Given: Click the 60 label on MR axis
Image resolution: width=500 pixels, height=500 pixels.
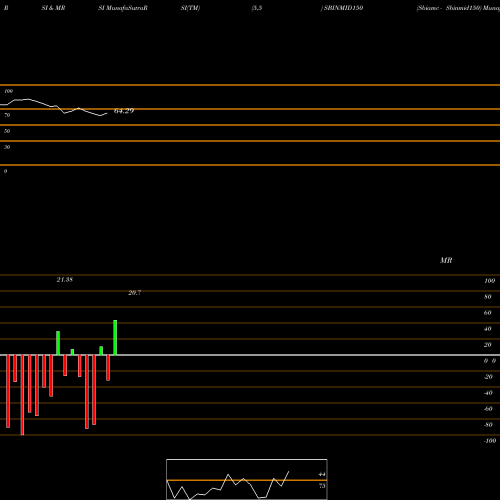Looking at the screenshot, I should [x=488, y=313].
